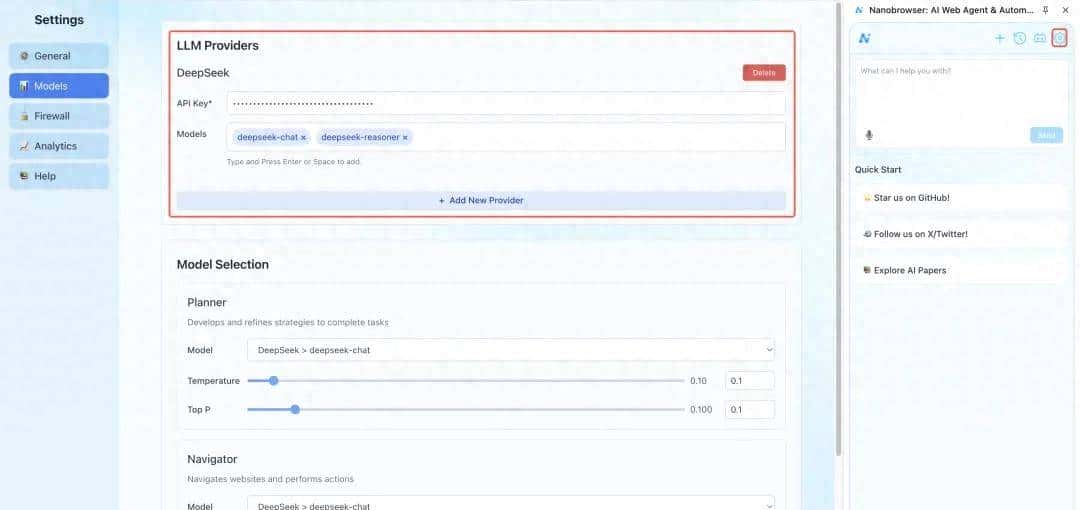The width and height of the screenshot is (1080, 510).
Task: Click the Discord-style icon in Nanobrowser header
Action: pos(1039,39)
